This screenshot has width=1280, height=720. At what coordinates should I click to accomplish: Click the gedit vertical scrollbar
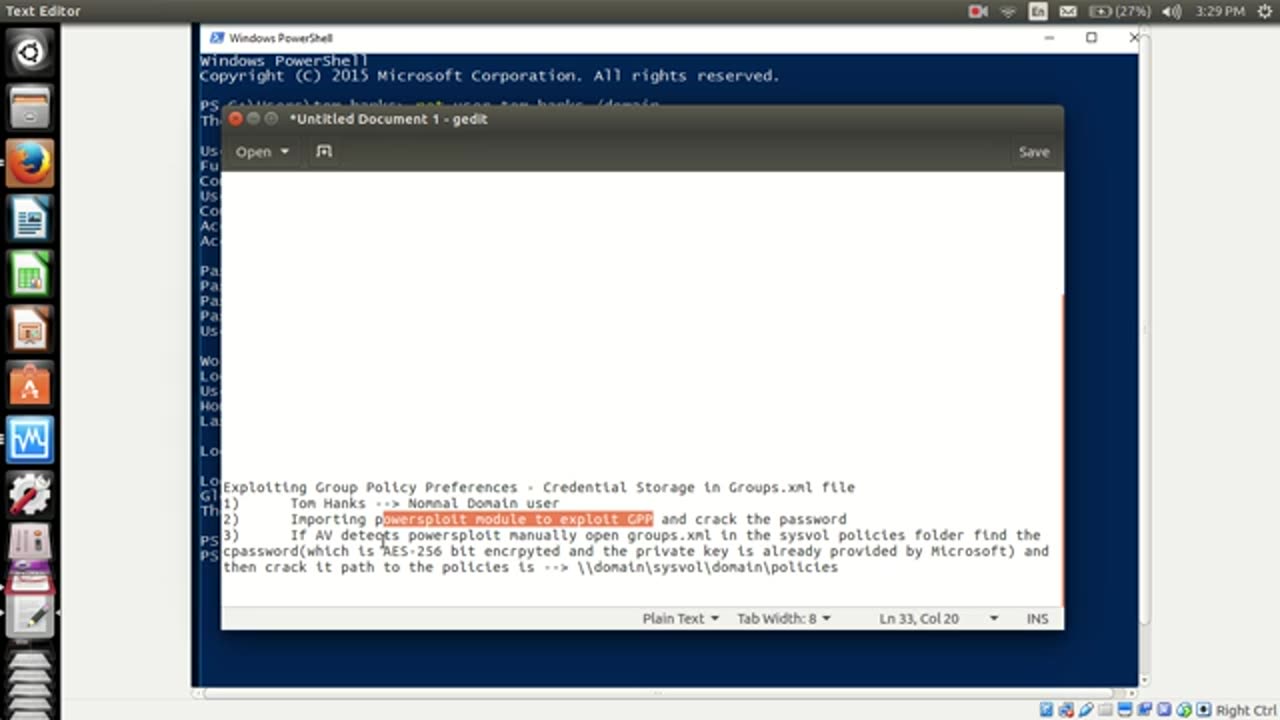1061,450
